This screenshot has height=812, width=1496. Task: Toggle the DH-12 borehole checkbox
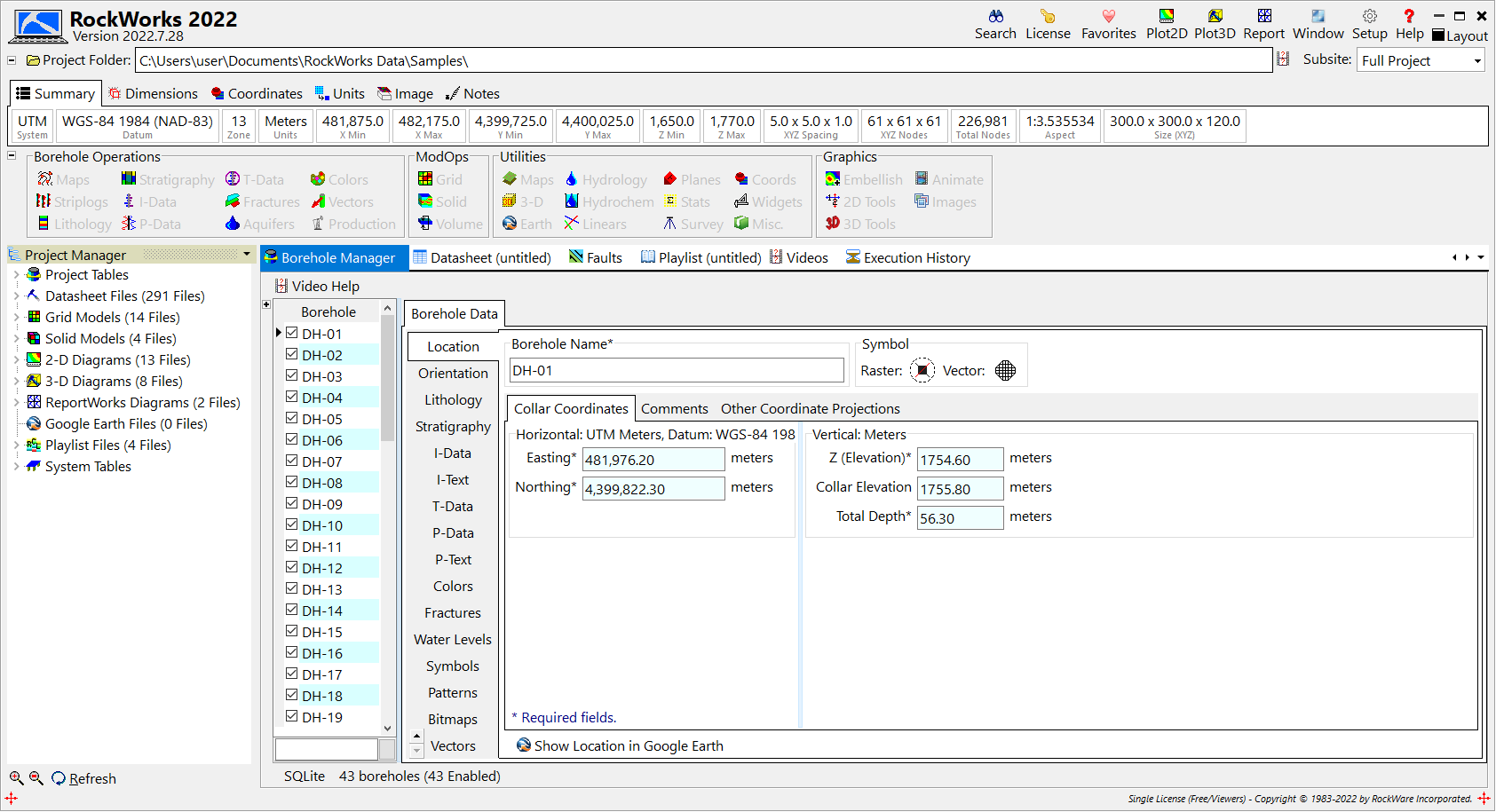291,567
